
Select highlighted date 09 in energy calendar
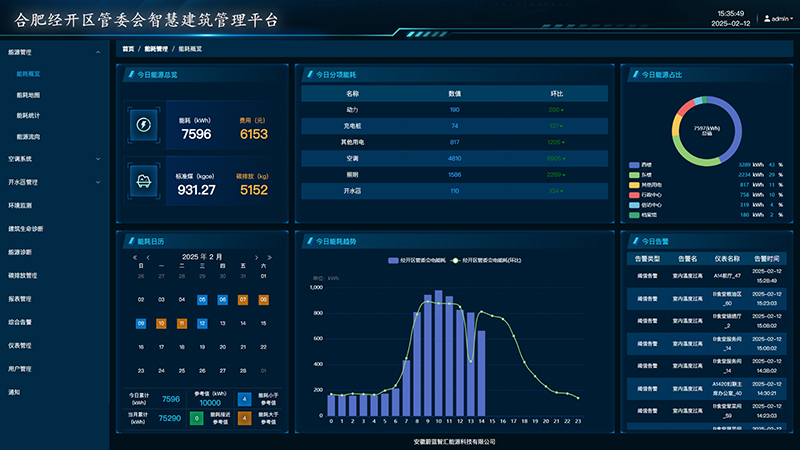[141, 323]
